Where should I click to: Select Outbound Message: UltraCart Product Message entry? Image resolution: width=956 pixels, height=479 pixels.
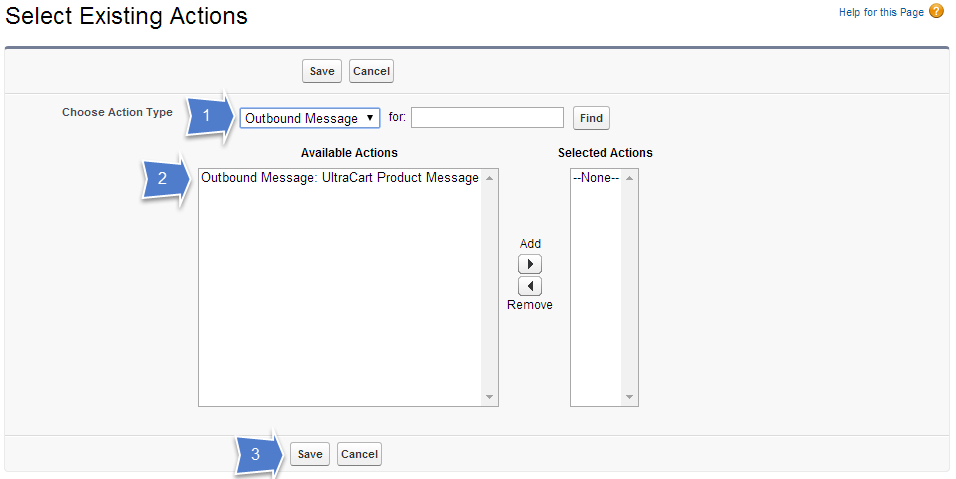click(340, 177)
